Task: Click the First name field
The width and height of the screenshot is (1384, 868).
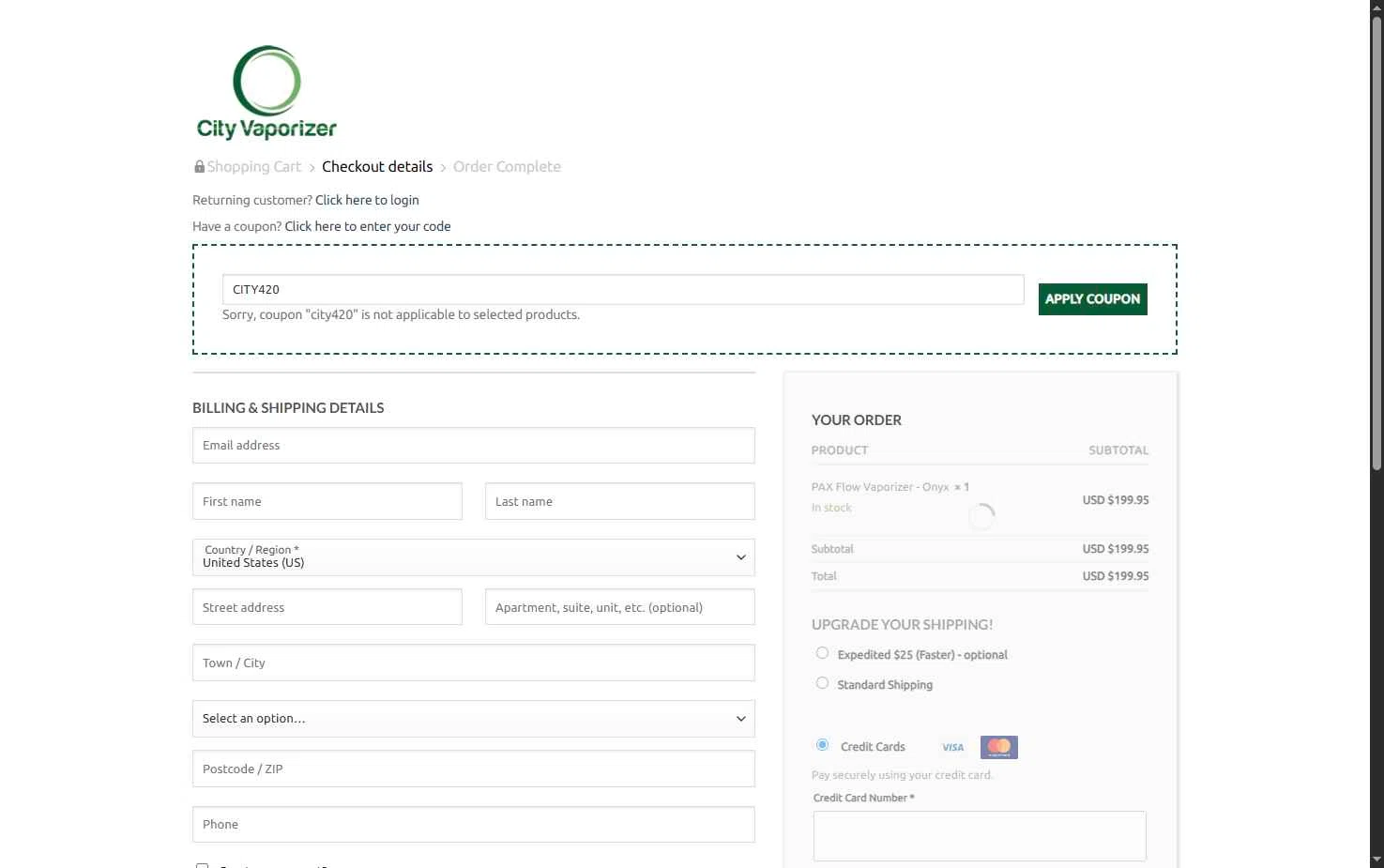Action: tap(327, 502)
